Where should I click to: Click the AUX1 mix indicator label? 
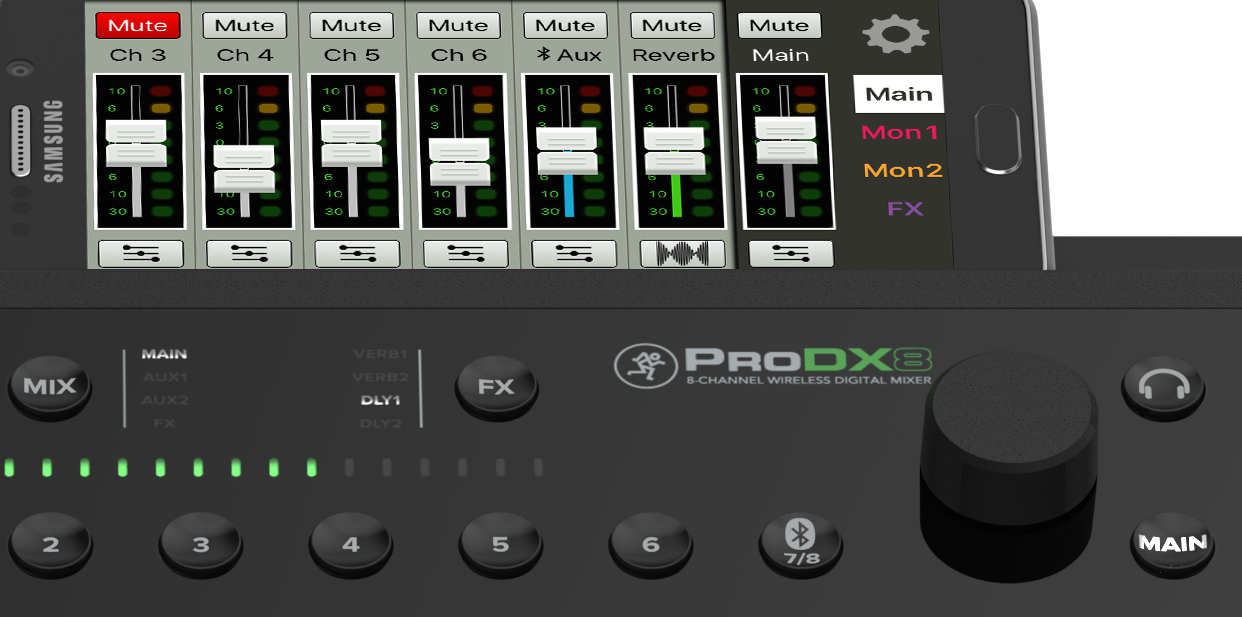click(165, 377)
